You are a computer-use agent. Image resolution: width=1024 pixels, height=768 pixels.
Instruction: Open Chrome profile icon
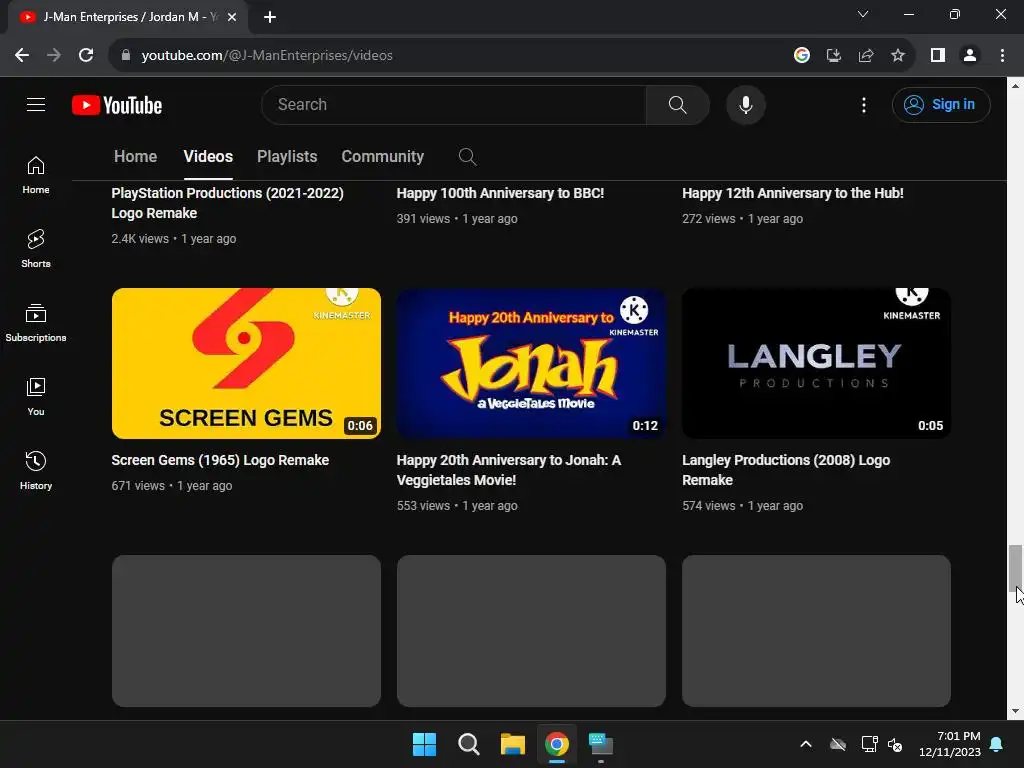coord(970,56)
